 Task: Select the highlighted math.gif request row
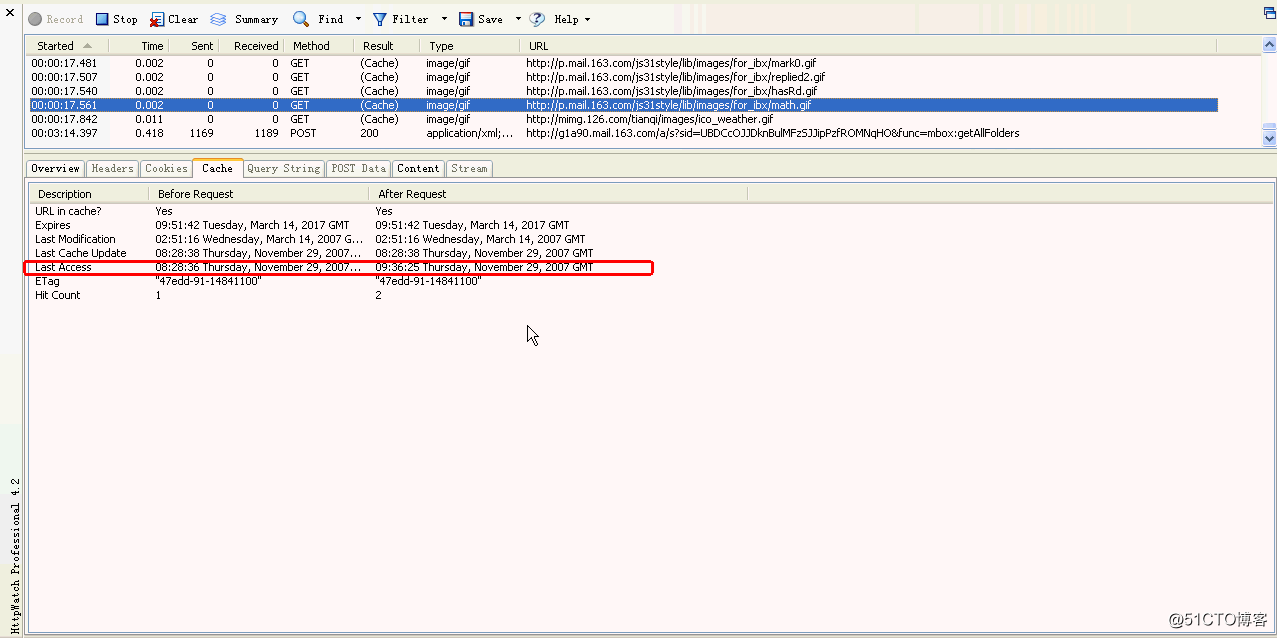tap(622, 105)
